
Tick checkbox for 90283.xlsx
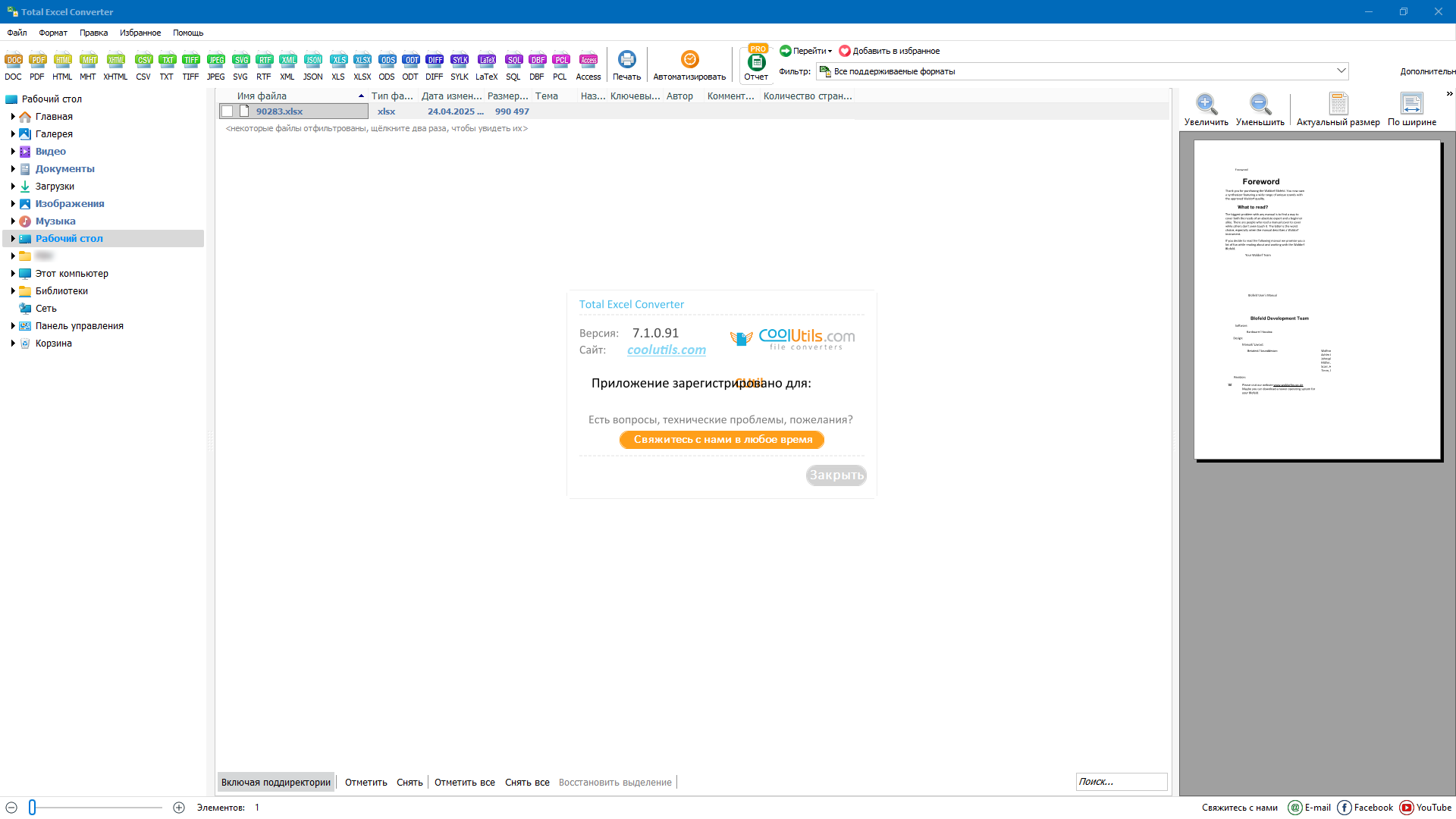(227, 111)
